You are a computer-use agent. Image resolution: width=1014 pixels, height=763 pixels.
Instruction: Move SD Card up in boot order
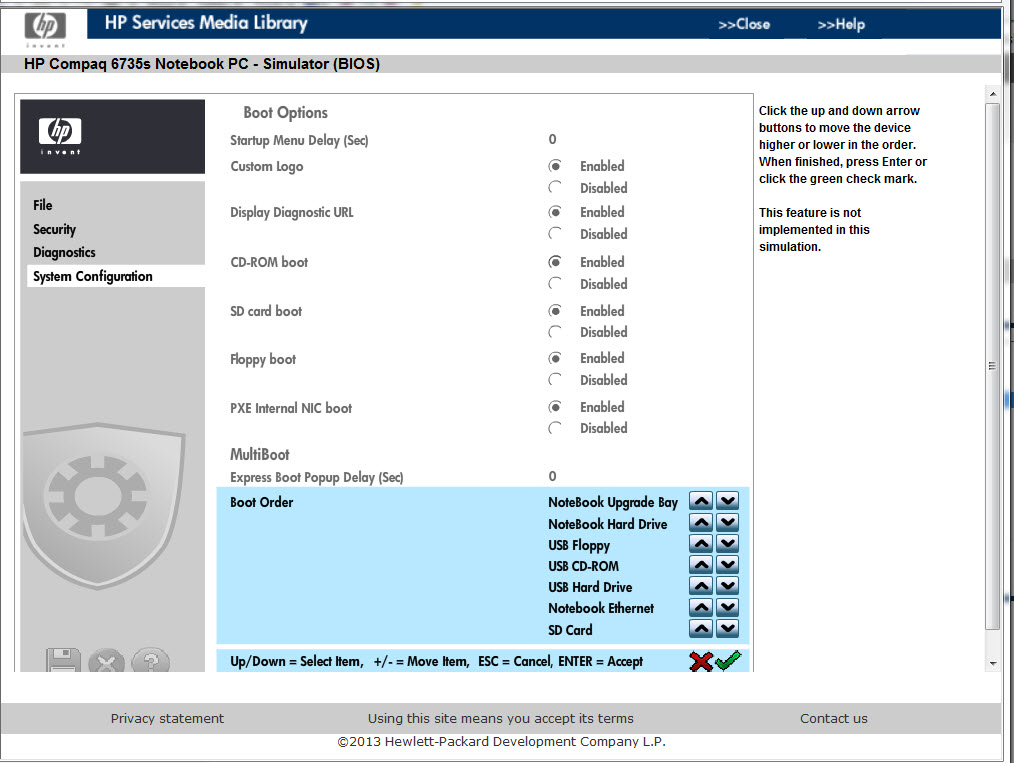coord(701,629)
